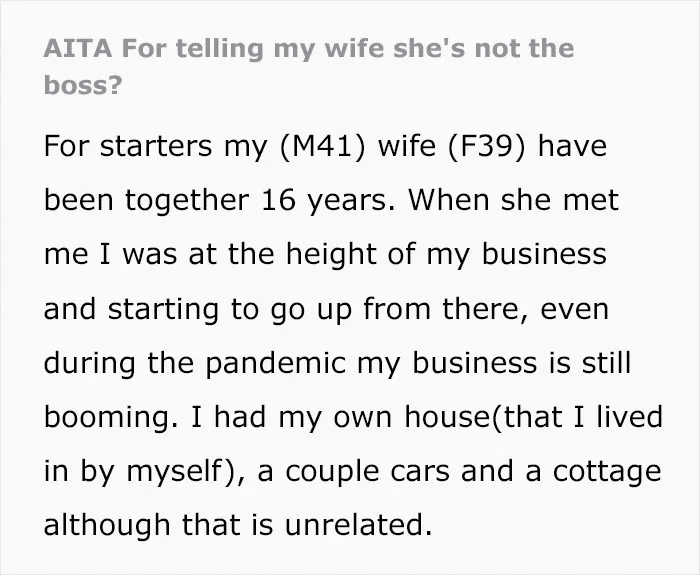Click the word 'starting' in the fourth line
The image size is (700, 575).
click(x=163, y=309)
